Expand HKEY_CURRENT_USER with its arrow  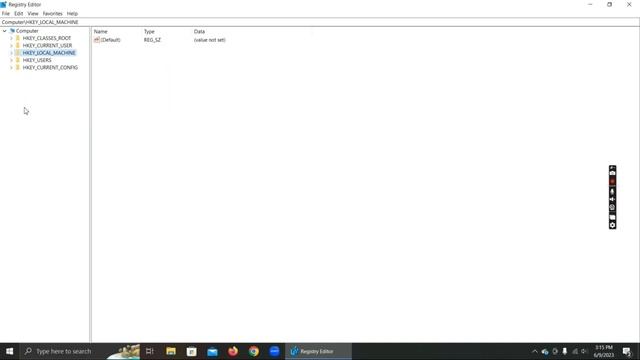click(x=11, y=46)
